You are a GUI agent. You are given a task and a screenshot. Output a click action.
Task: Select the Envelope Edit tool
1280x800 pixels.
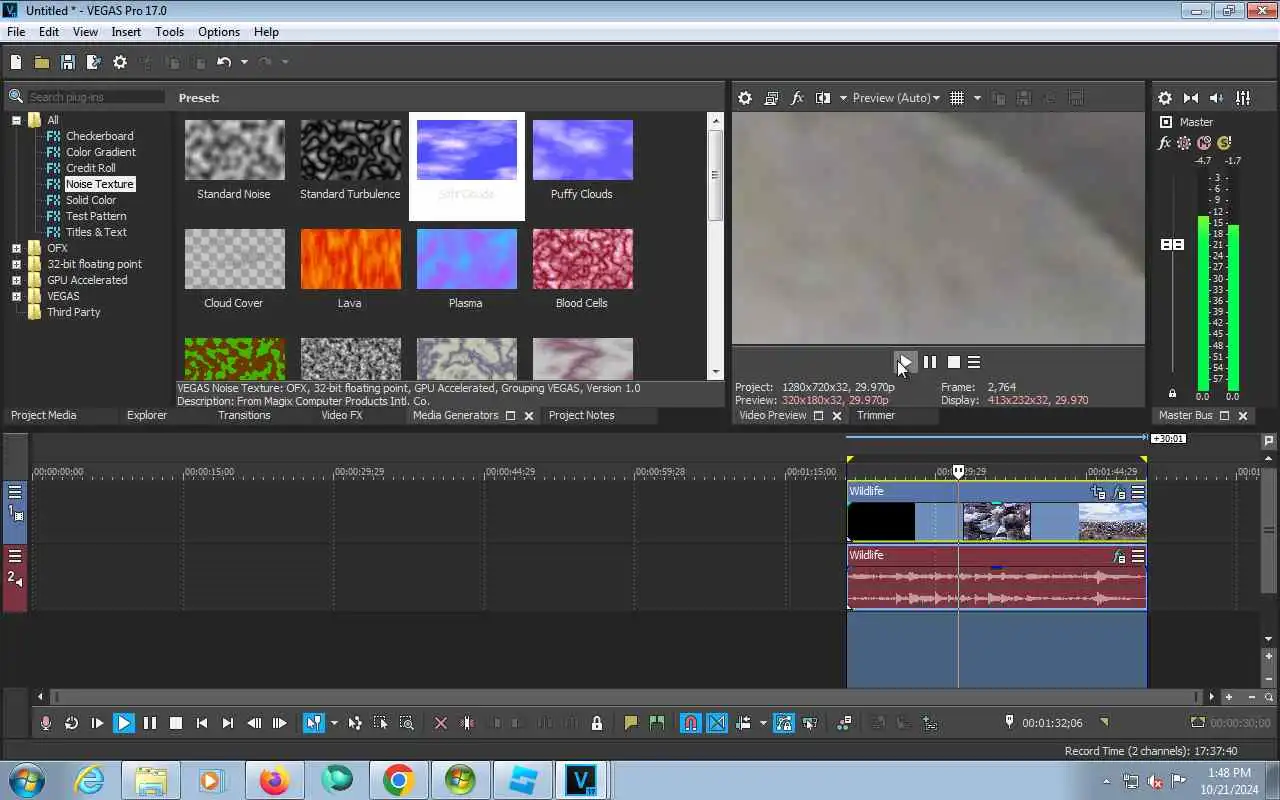[355, 723]
